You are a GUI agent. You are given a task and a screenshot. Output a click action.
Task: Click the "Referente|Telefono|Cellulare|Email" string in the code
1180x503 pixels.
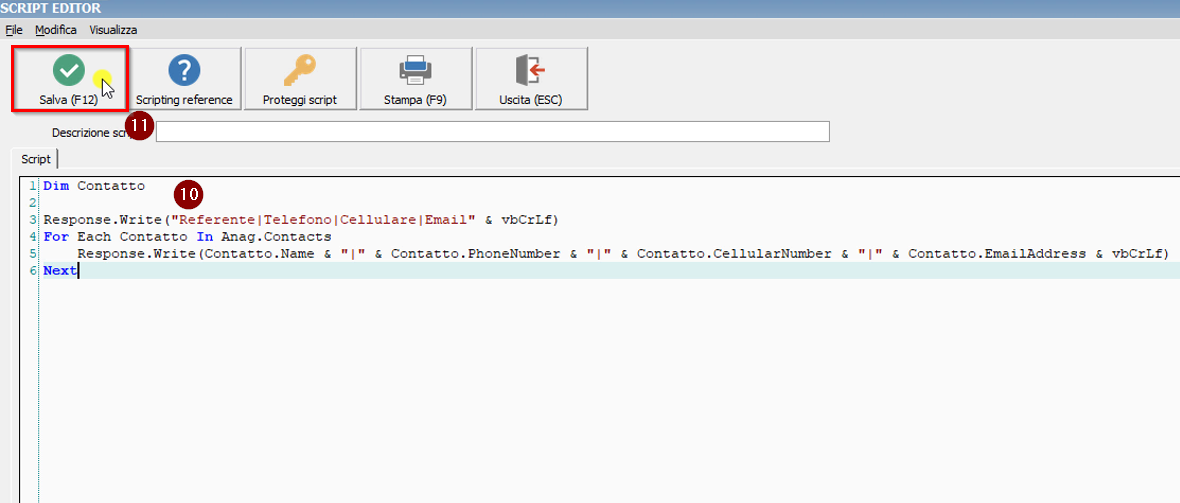[x=323, y=220]
